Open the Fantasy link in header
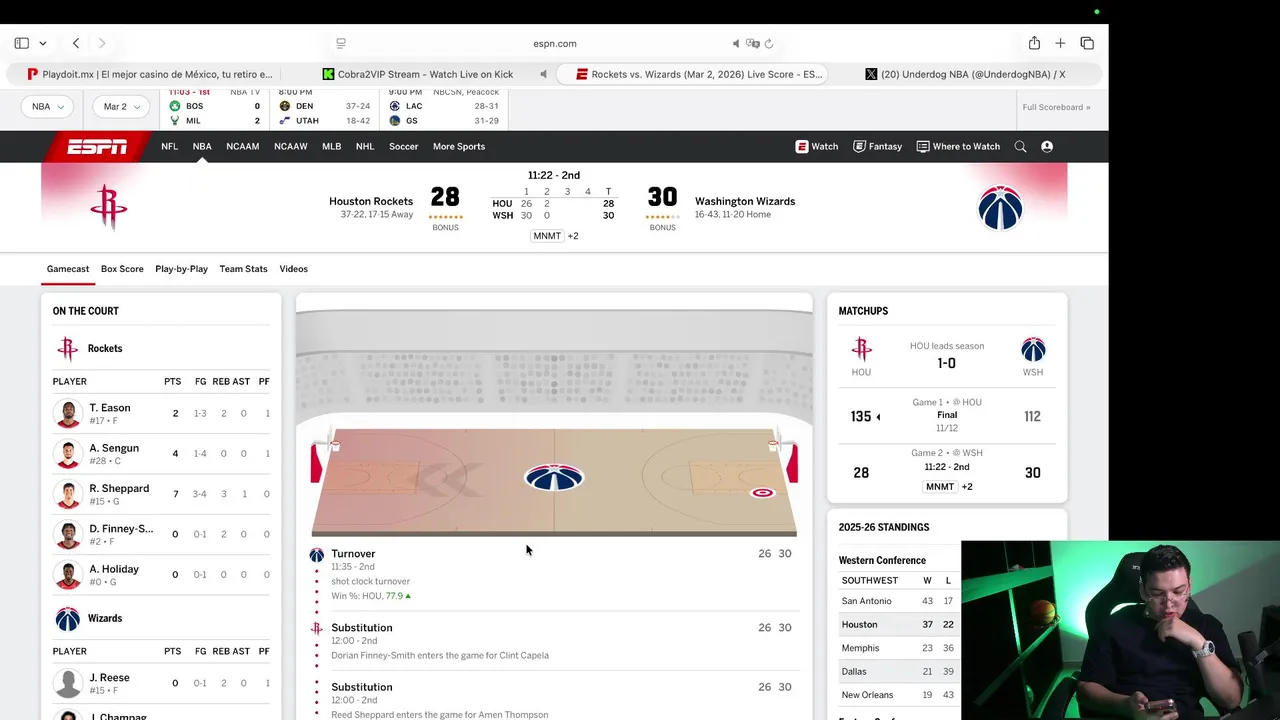 [877, 146]
